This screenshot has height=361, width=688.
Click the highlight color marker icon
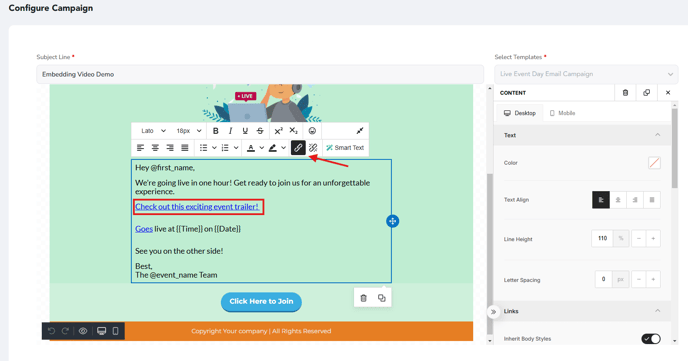[273, 148]
